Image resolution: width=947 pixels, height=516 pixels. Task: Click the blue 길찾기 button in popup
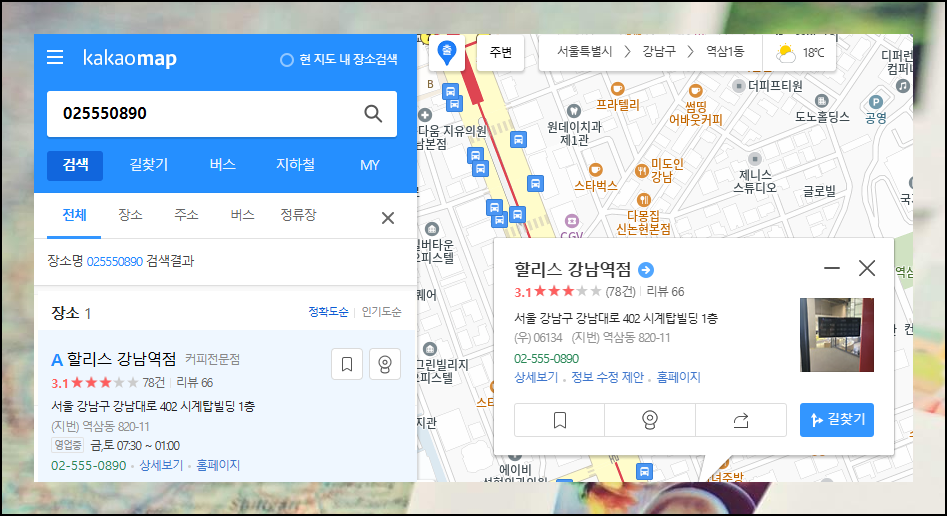point(836,420)
